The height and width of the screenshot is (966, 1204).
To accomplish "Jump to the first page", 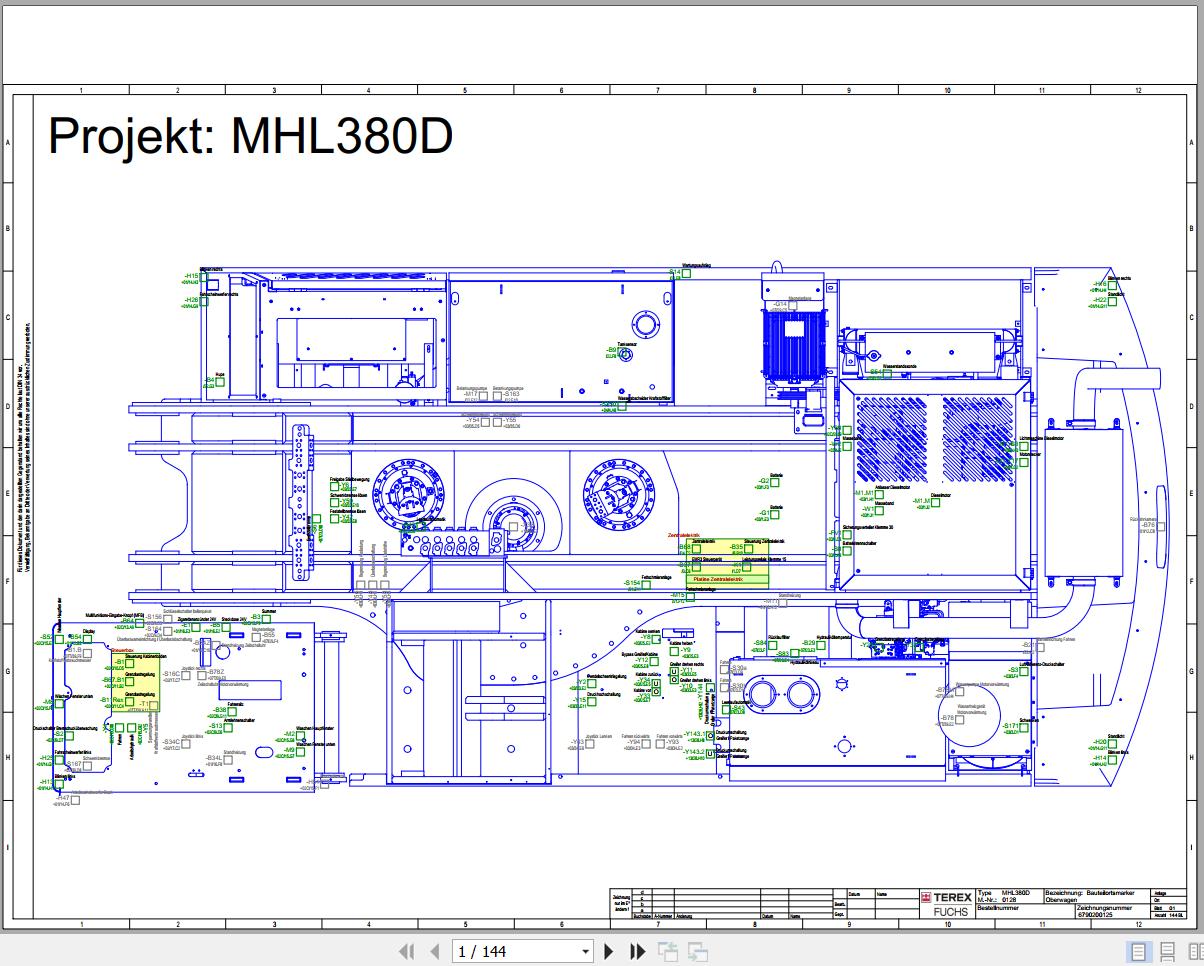I will tap(407, 951).
